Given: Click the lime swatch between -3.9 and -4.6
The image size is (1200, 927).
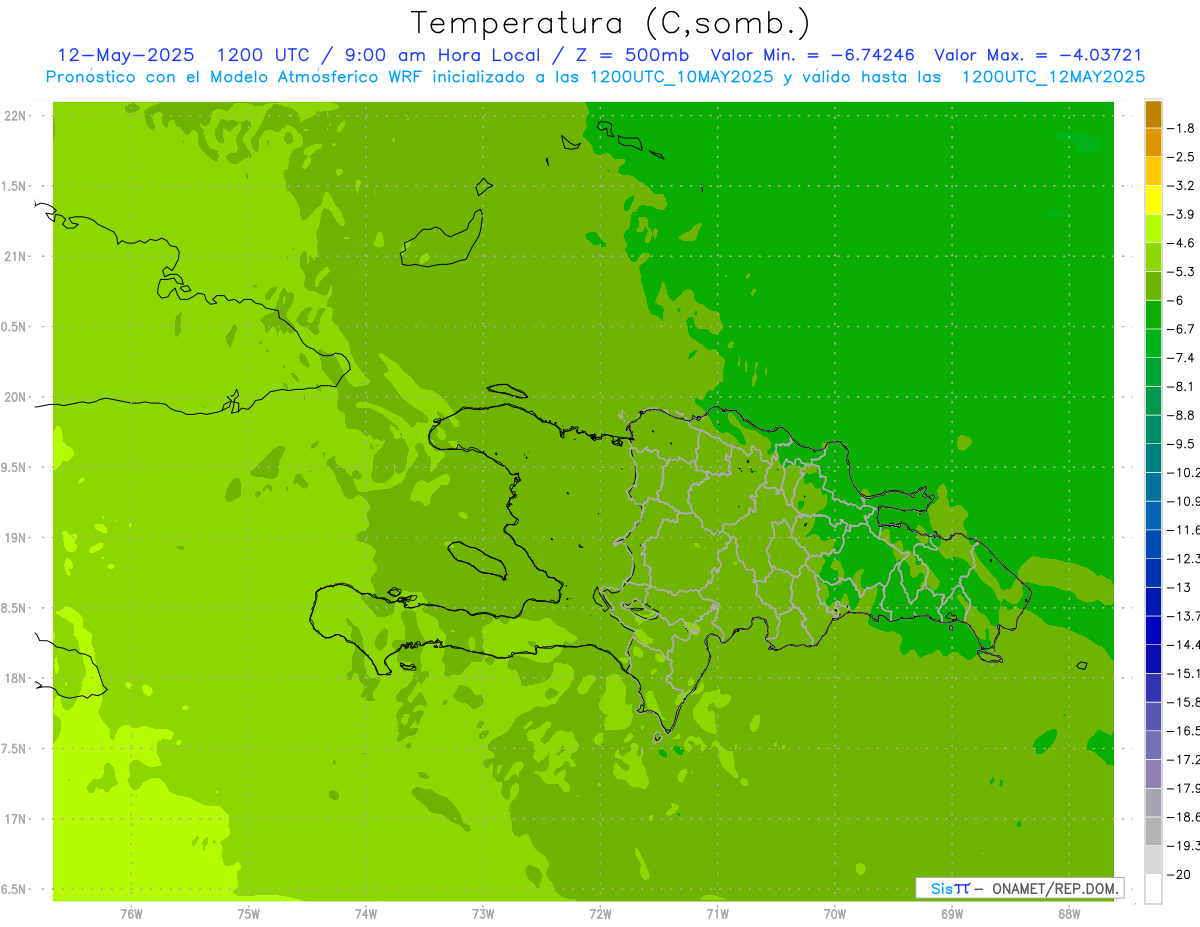Looking at the screenshot, I should click(1153, 228).
